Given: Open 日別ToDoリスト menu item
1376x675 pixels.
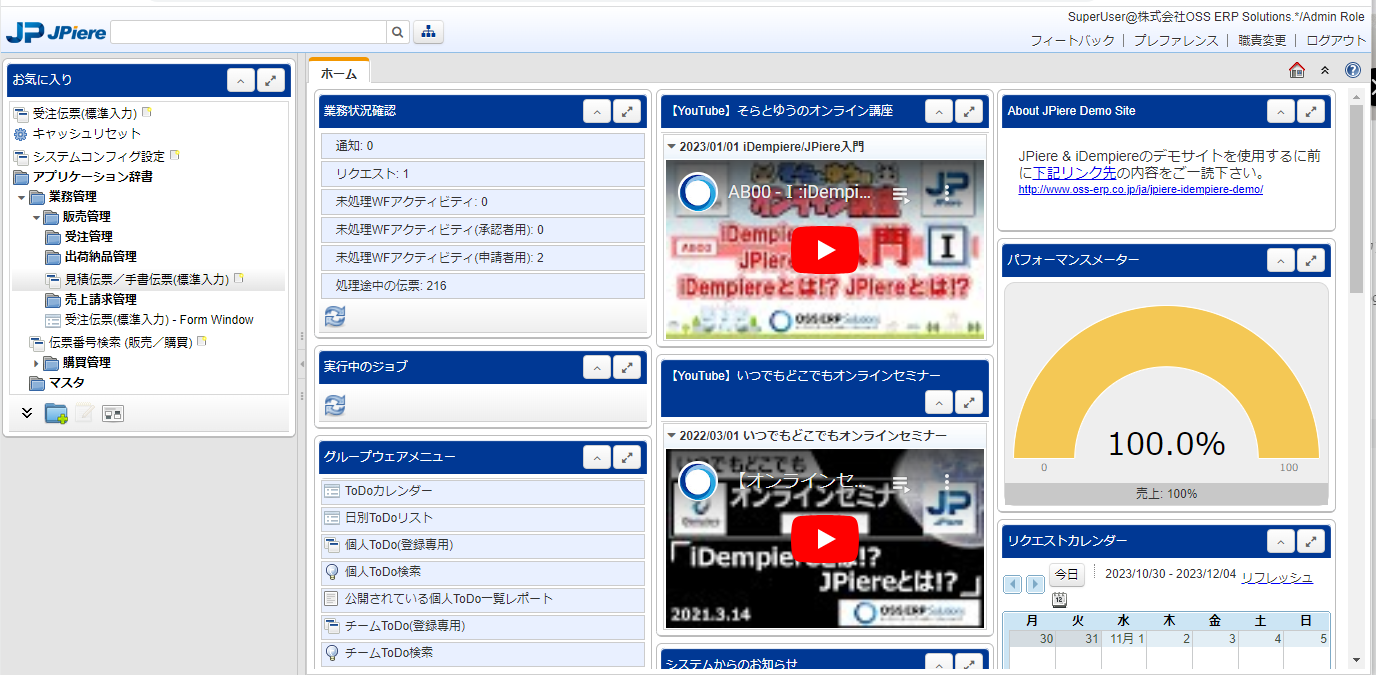Looking at the screenshot, I should click(x=483, y=519).
